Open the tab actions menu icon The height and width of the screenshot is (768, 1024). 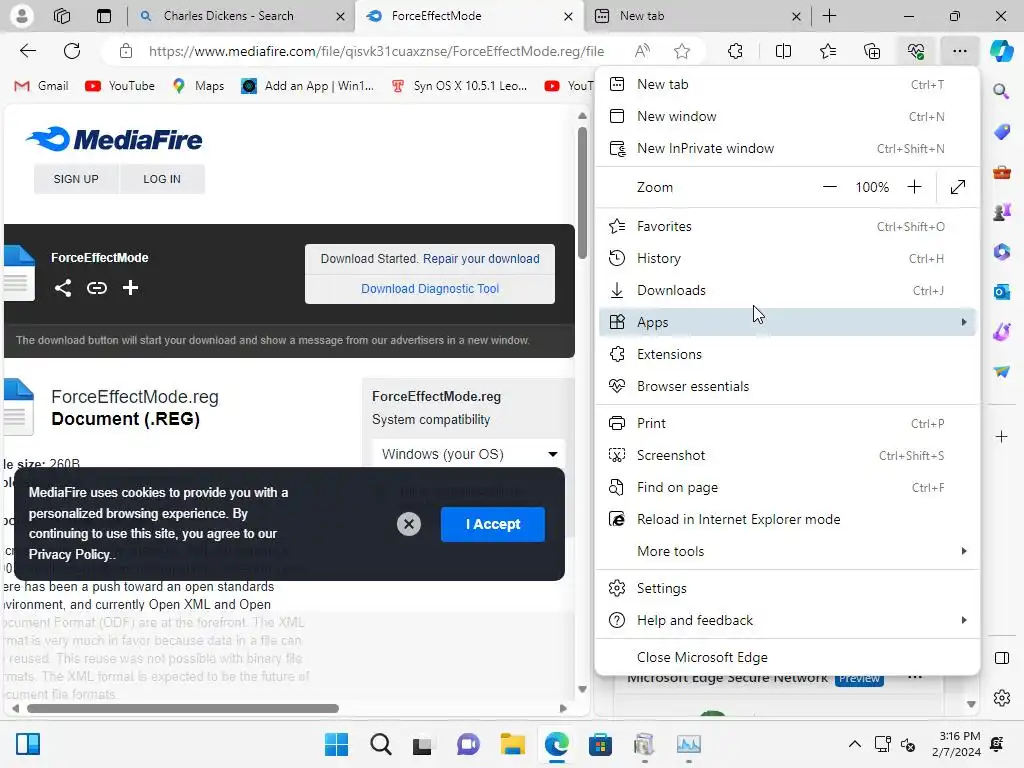pyautogui.click(x=104, y=16)
